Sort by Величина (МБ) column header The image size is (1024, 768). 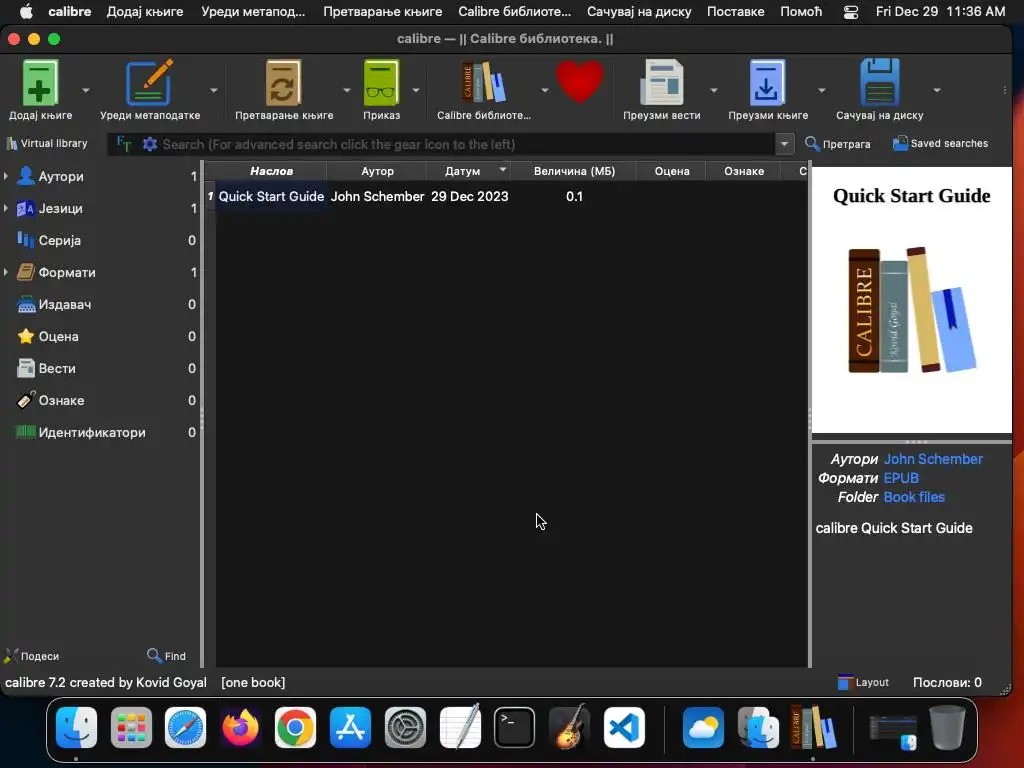[574, 171]
